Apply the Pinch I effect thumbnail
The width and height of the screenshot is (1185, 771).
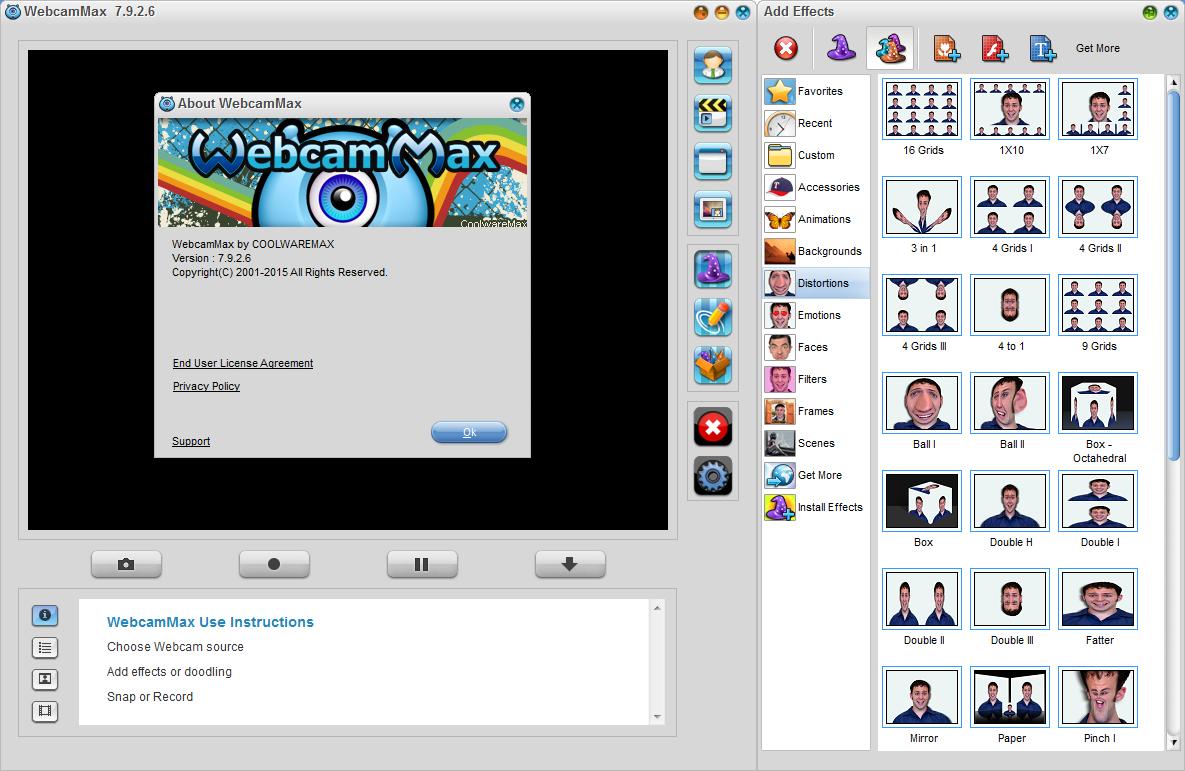(1098, 697)
